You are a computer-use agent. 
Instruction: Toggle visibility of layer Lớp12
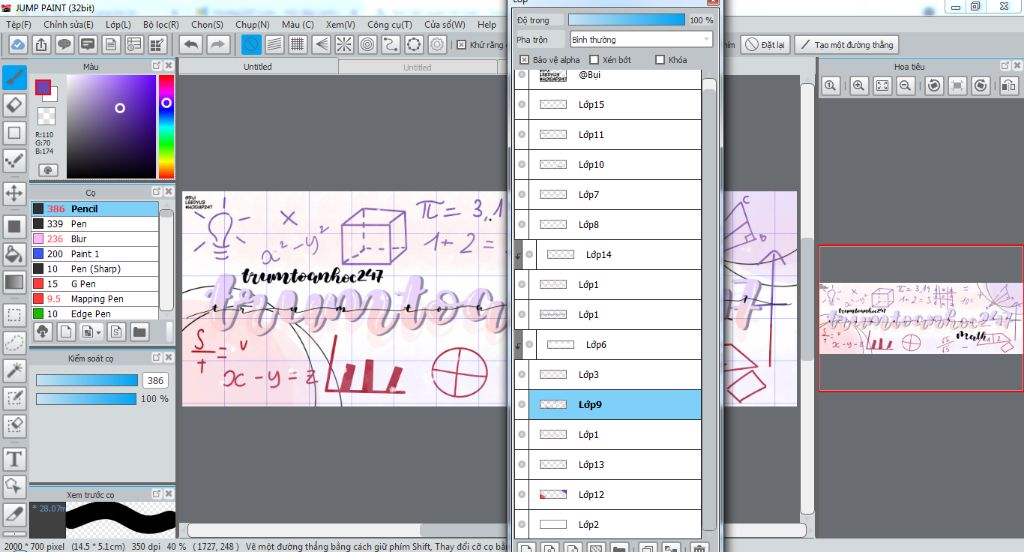pos(522,495)
